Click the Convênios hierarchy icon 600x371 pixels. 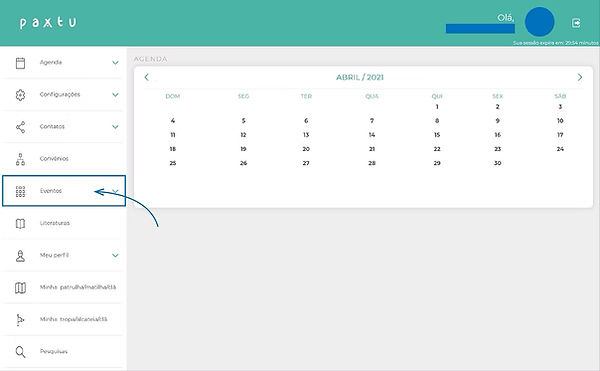[x=20, y=159]
